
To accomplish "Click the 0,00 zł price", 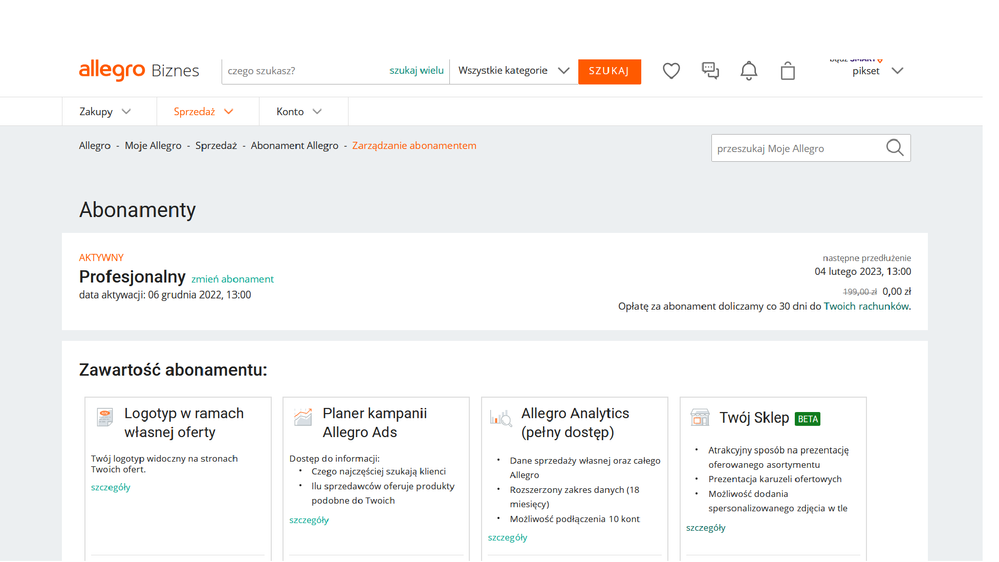I will pos(896,291).
